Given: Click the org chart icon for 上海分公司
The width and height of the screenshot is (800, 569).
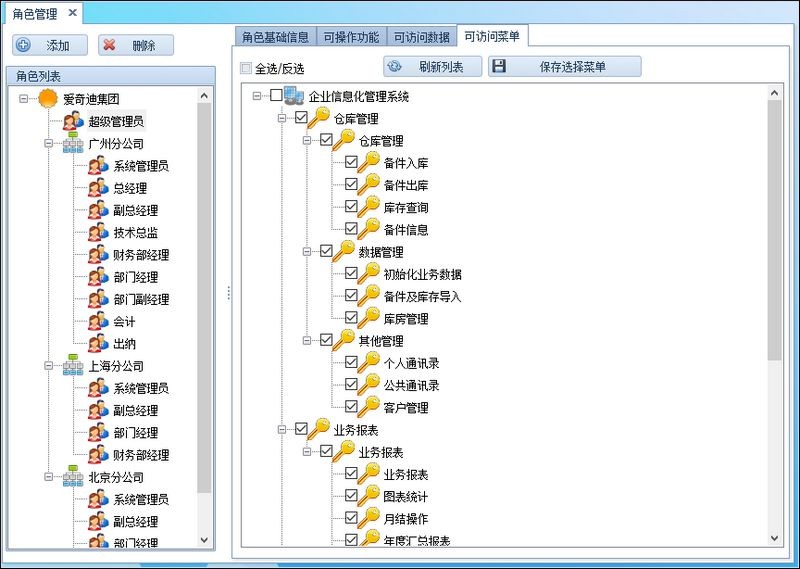Looking at the screenshot, I should 73,365.
